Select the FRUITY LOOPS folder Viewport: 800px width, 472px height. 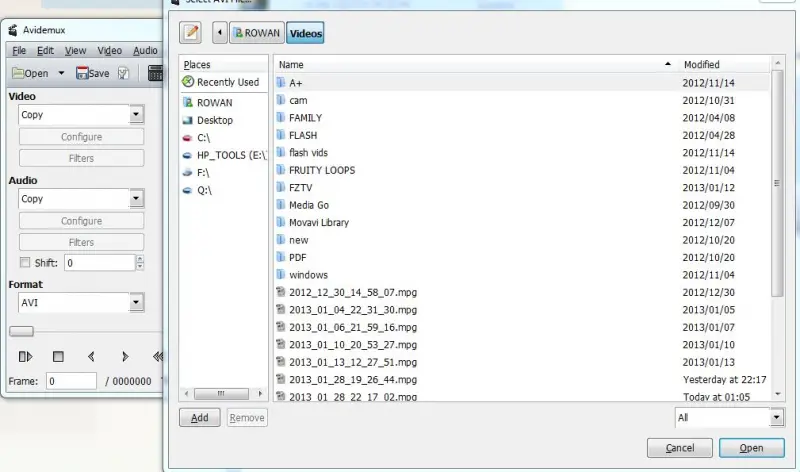coord(522,170)
